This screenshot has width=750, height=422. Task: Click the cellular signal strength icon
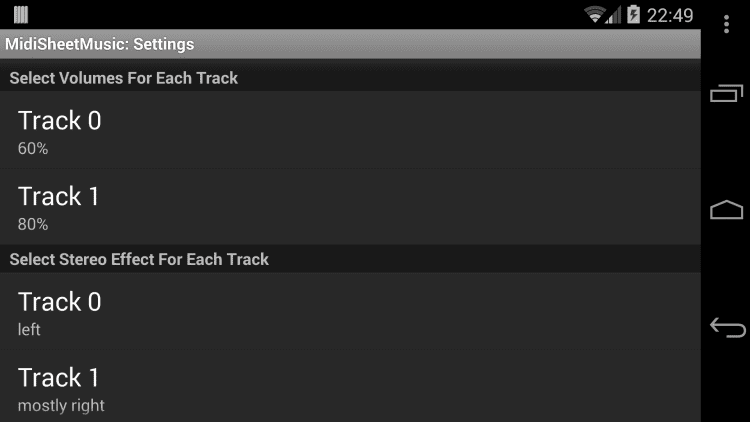tap(614, 15)
